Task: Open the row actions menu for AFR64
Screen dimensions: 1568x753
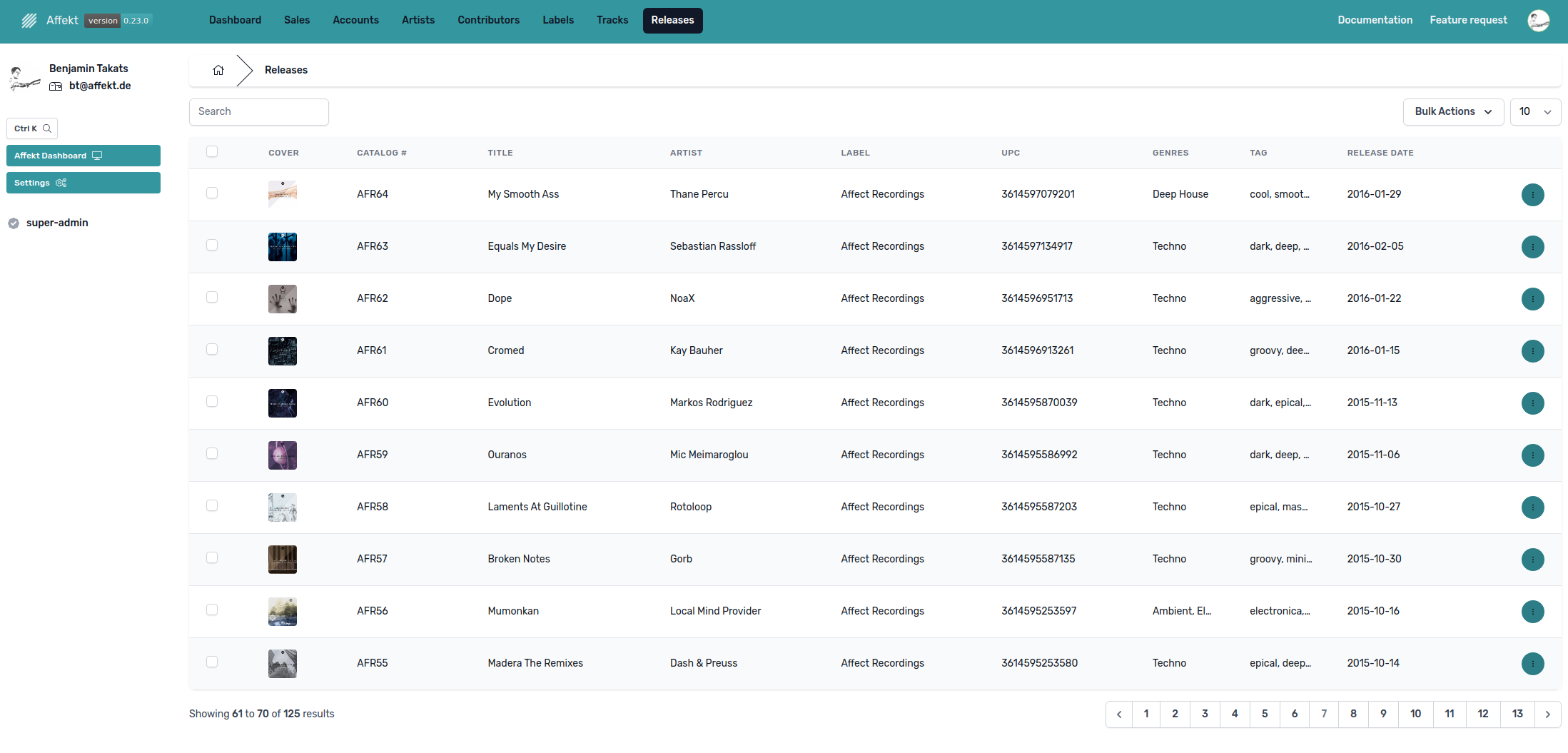Action: pyautogui.click(x=1533, y=195)
